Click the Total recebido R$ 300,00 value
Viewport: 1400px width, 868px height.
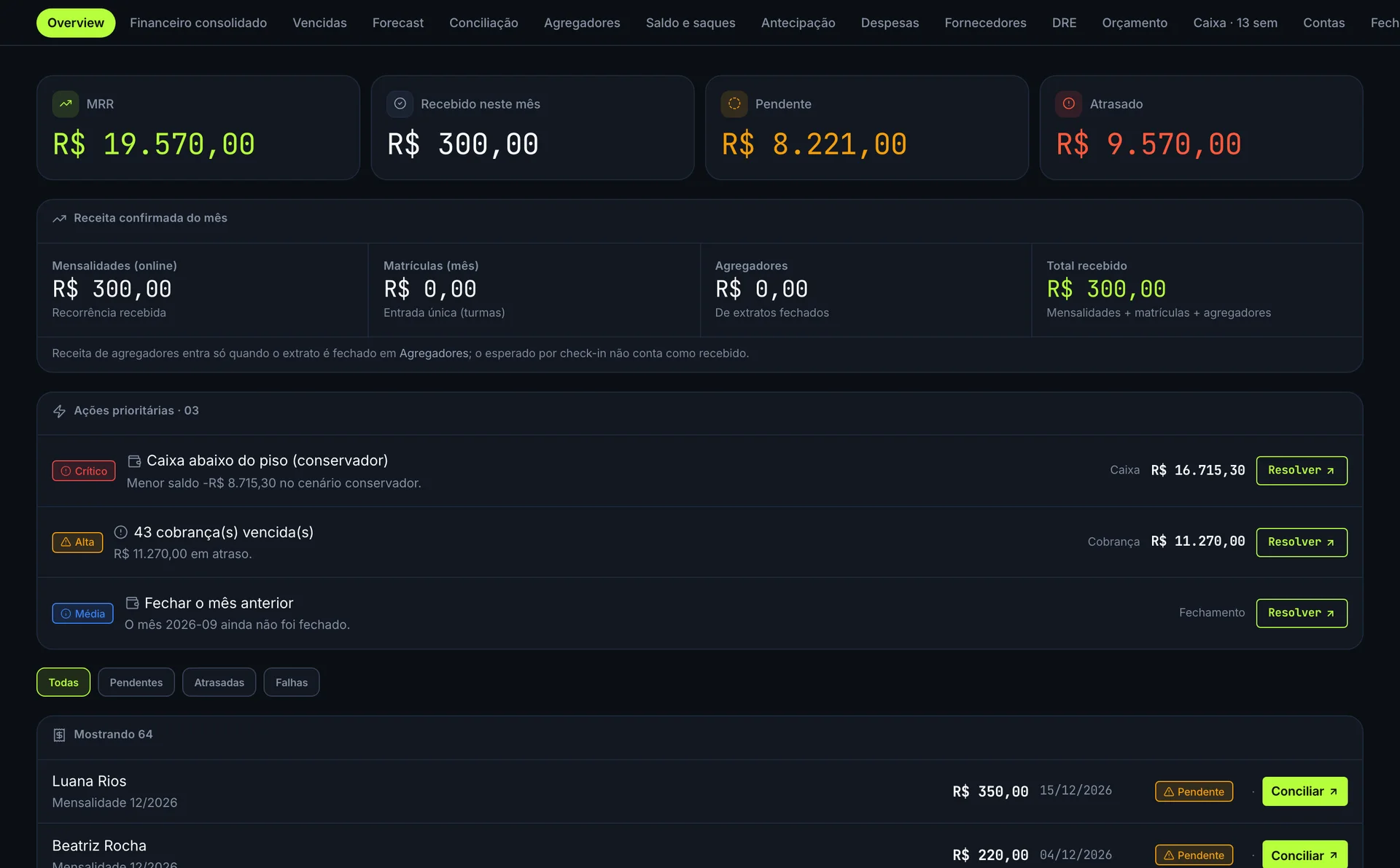1106,289
